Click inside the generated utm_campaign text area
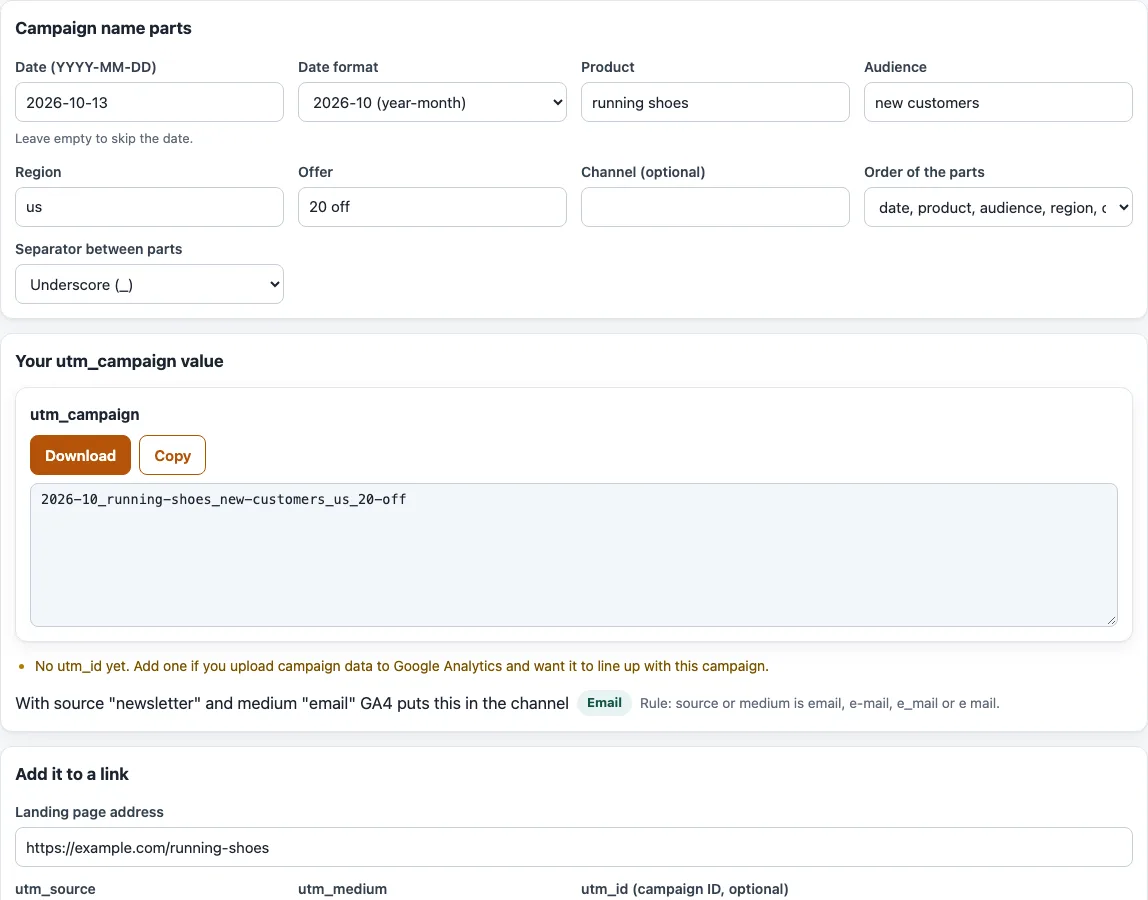1148x900 pixels. click(574, 554)
